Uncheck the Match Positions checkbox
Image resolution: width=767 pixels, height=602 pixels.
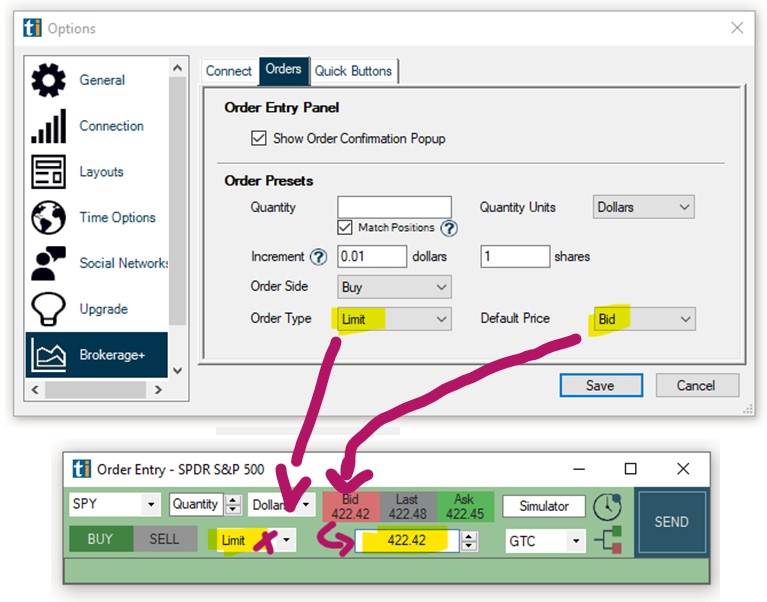click(345, 228)
